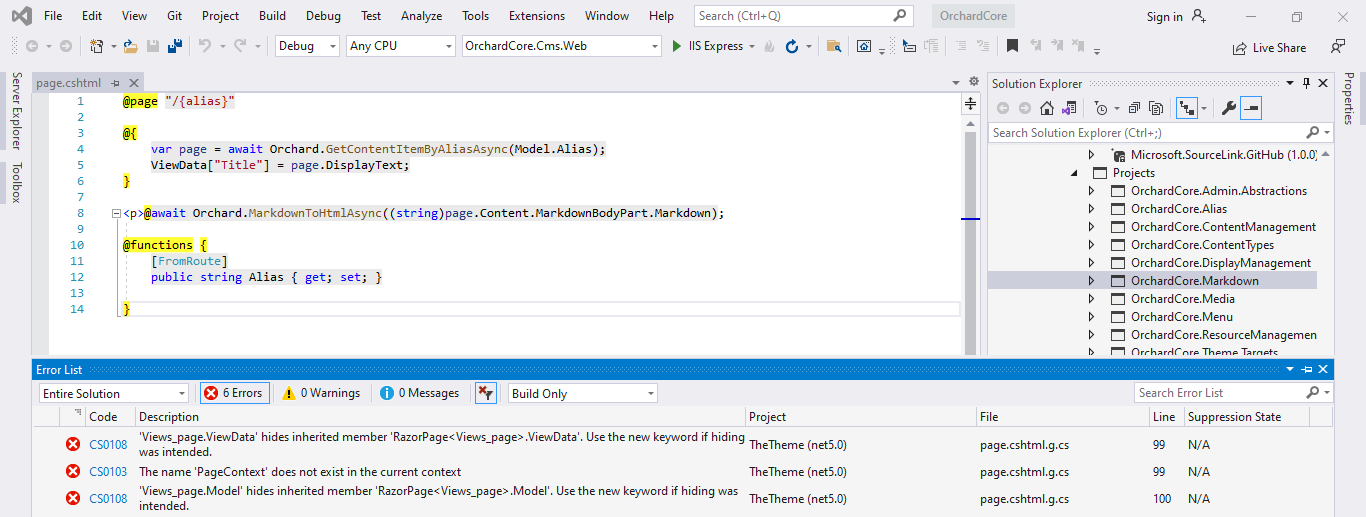Open Properties wrench icon in Solution Explorer
This screenshot has height=517, width=1366.
click(1229, 108)
